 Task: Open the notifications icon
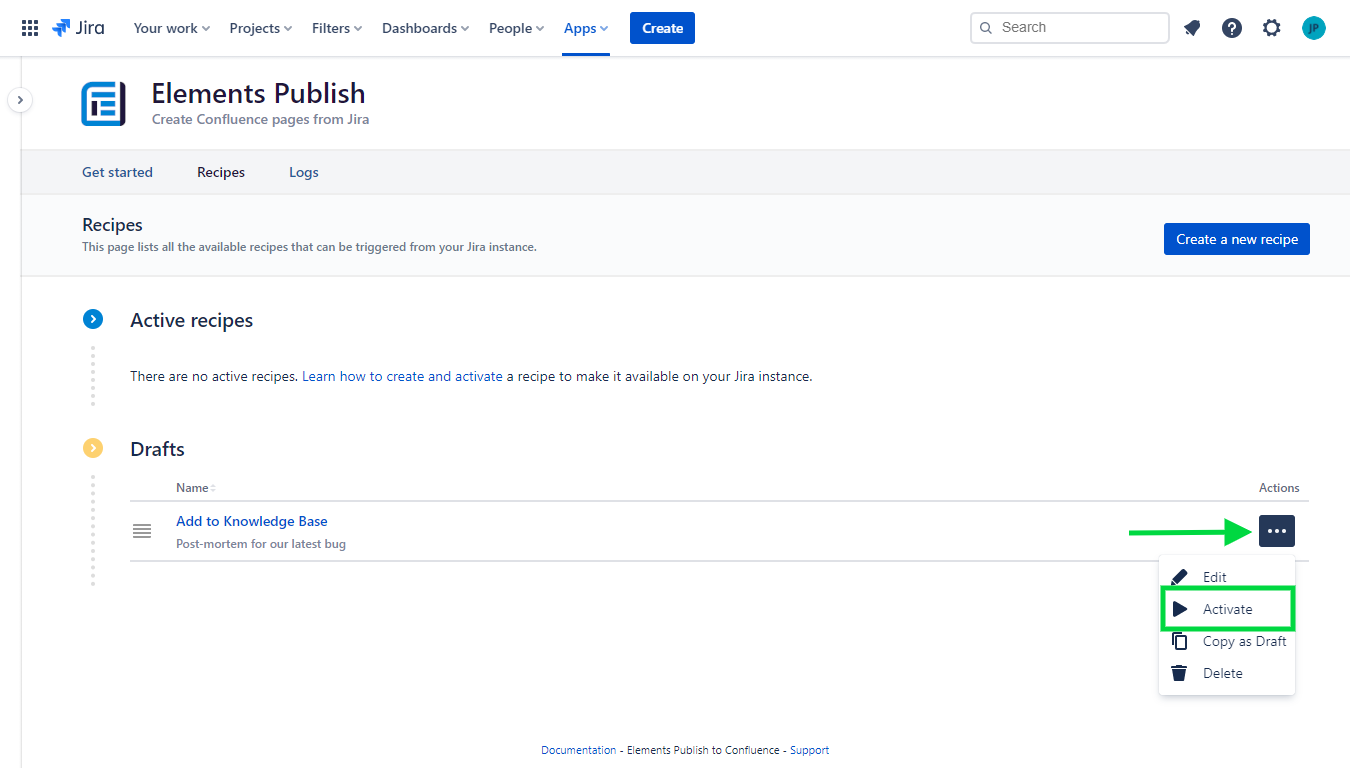click(x=1191, y=27)
